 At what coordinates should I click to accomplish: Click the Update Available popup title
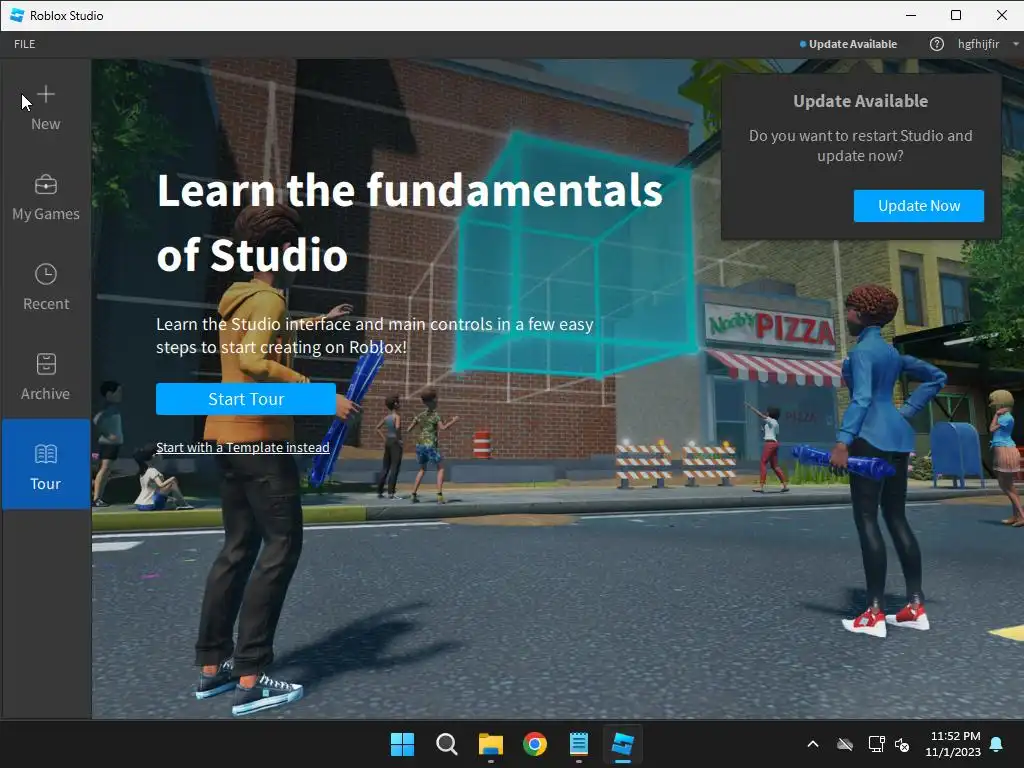pos(861,101)
